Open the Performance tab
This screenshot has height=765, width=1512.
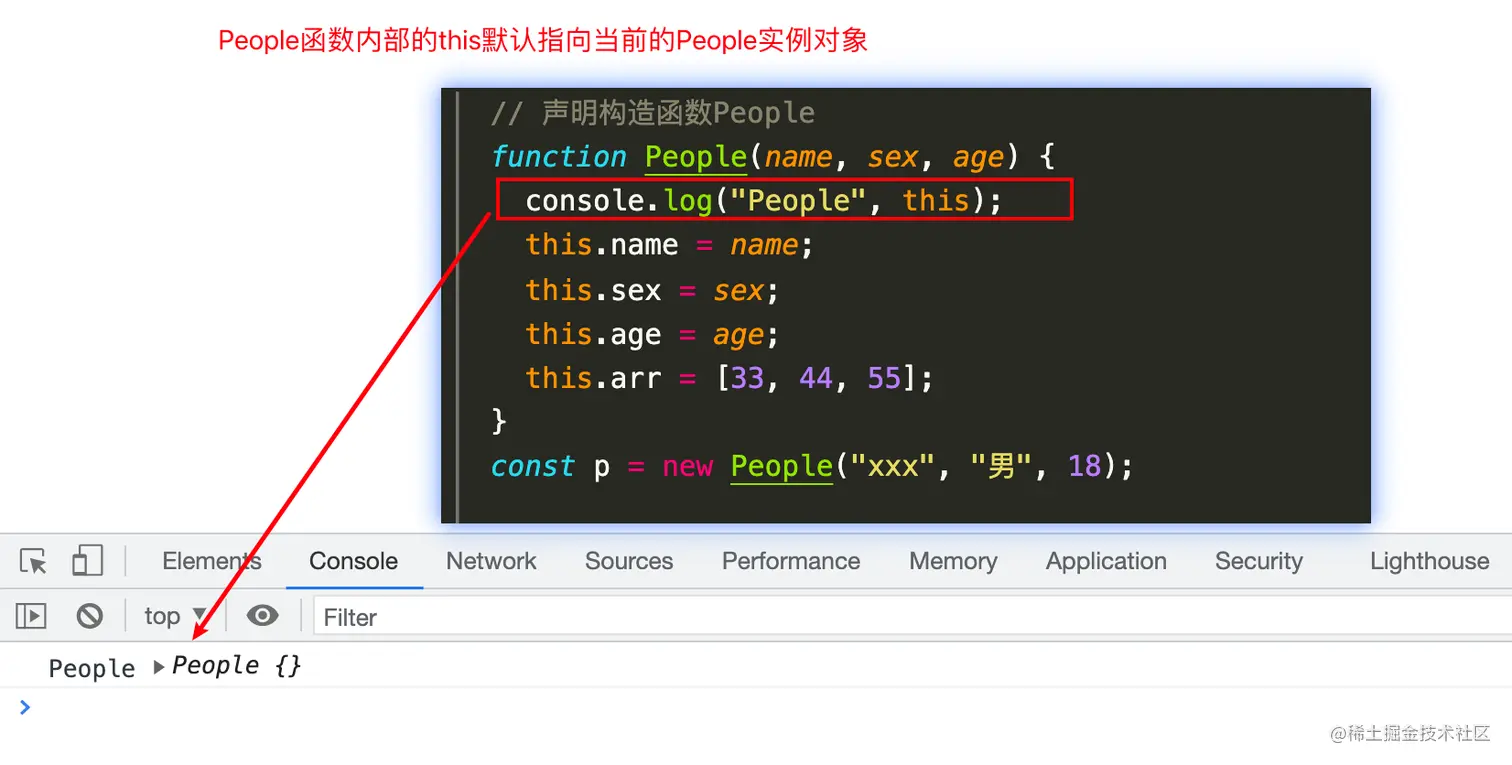coord(791,561)
